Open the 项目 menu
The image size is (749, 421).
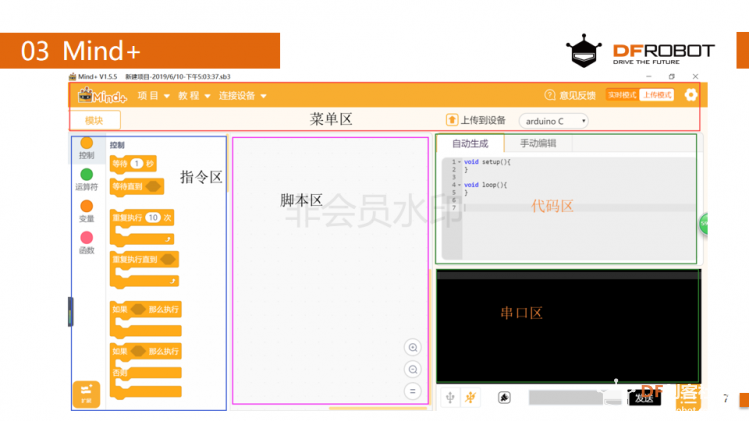[x=153, y=96]
